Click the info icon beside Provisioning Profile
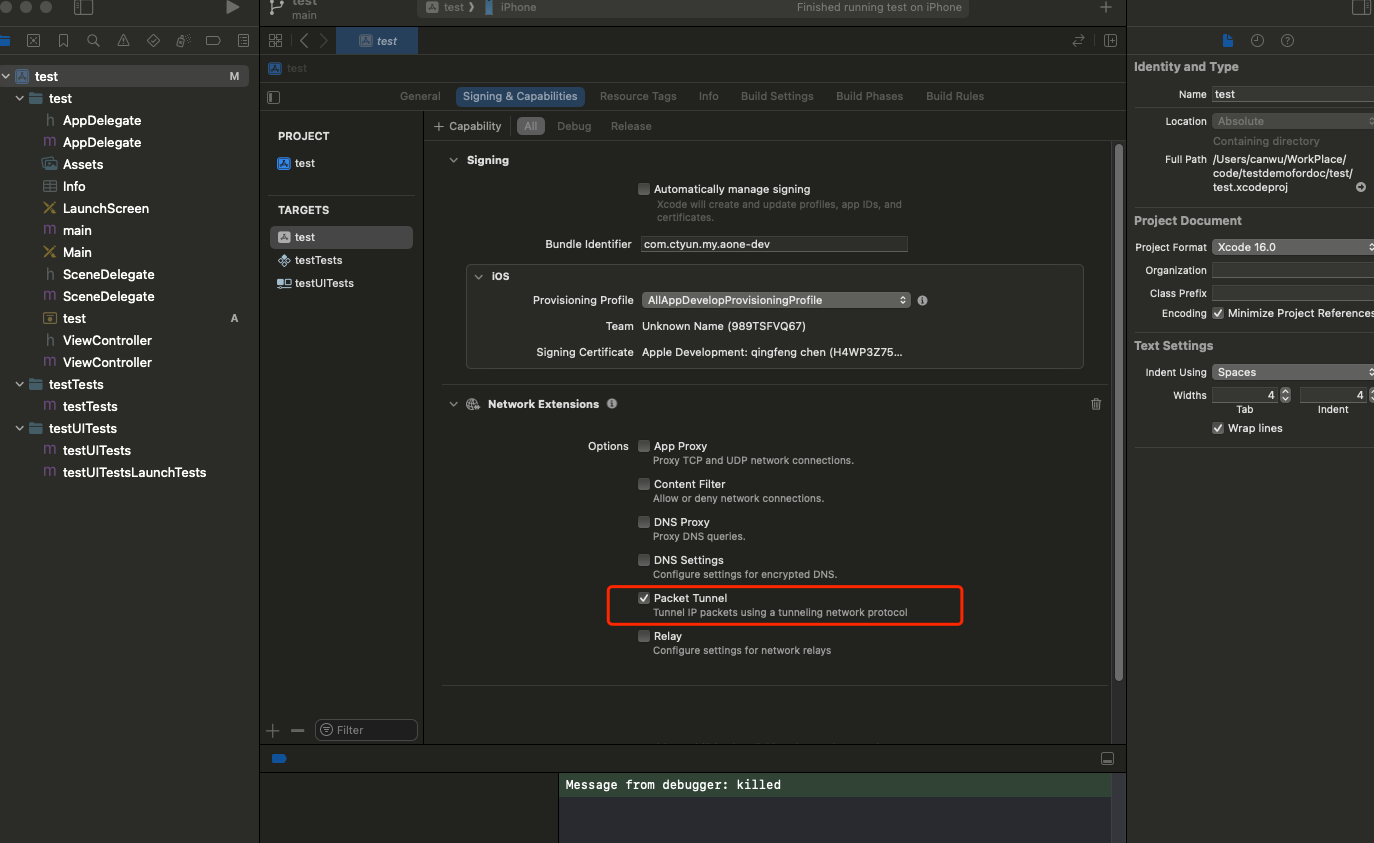 [922, 300]
